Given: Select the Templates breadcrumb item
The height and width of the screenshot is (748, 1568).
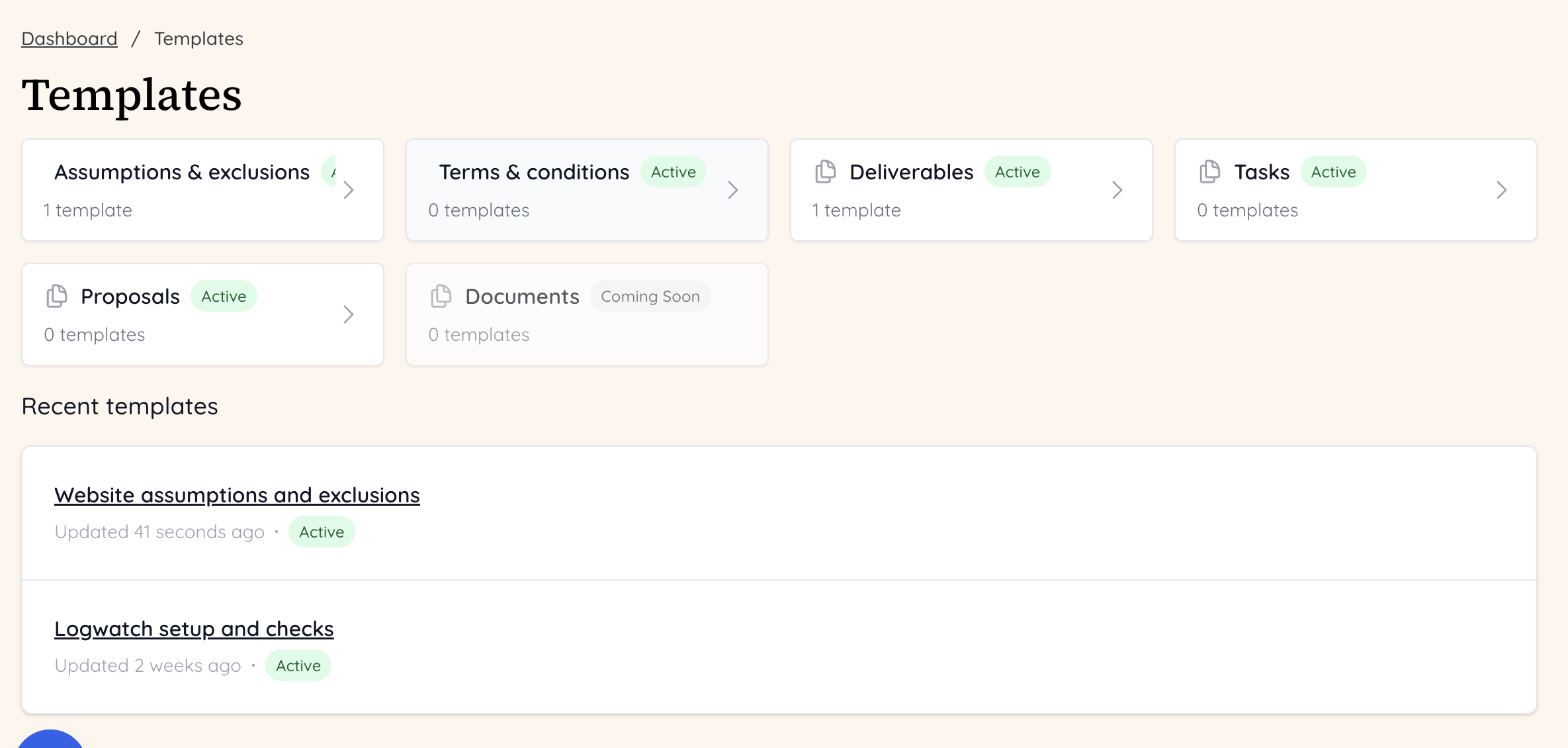Looking at the screenshot, I should 198,38.
